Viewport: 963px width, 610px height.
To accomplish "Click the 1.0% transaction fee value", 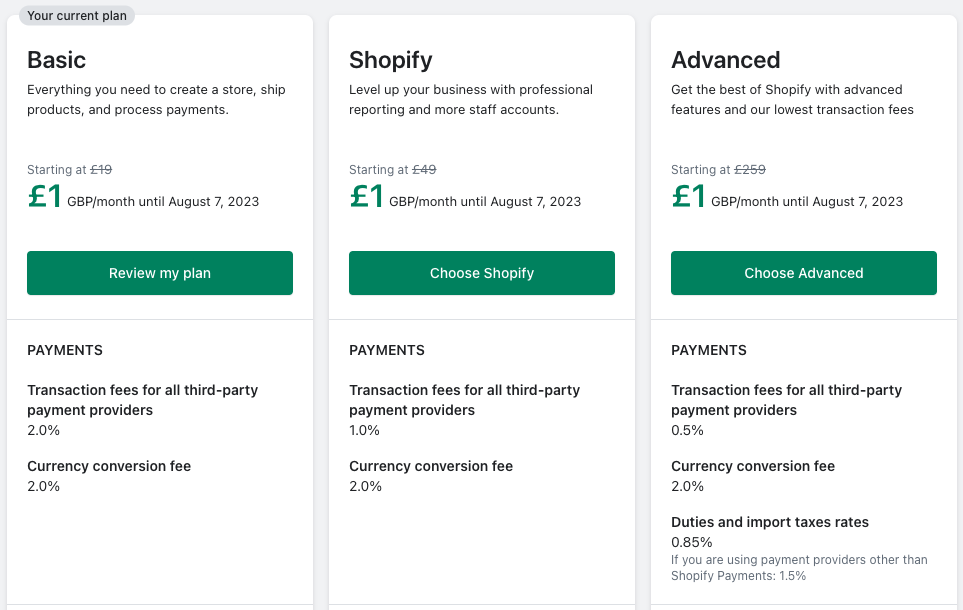I will tap(365, 430).
